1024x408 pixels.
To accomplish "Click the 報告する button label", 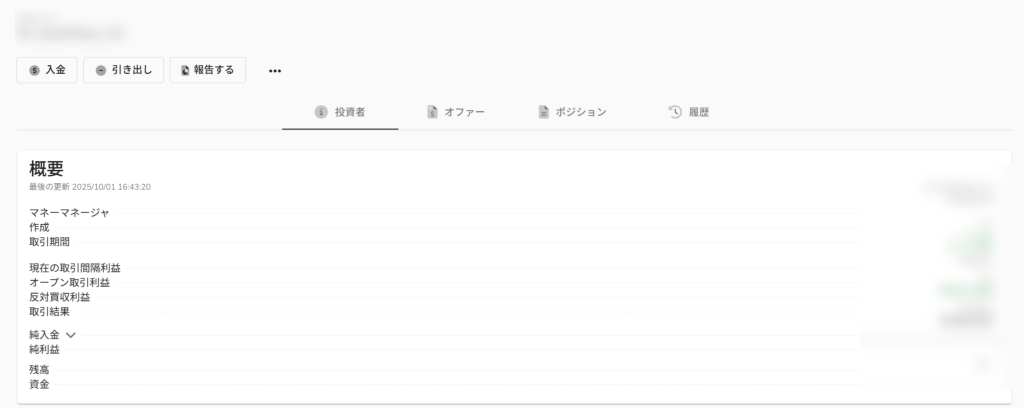I will click(214, 70).
